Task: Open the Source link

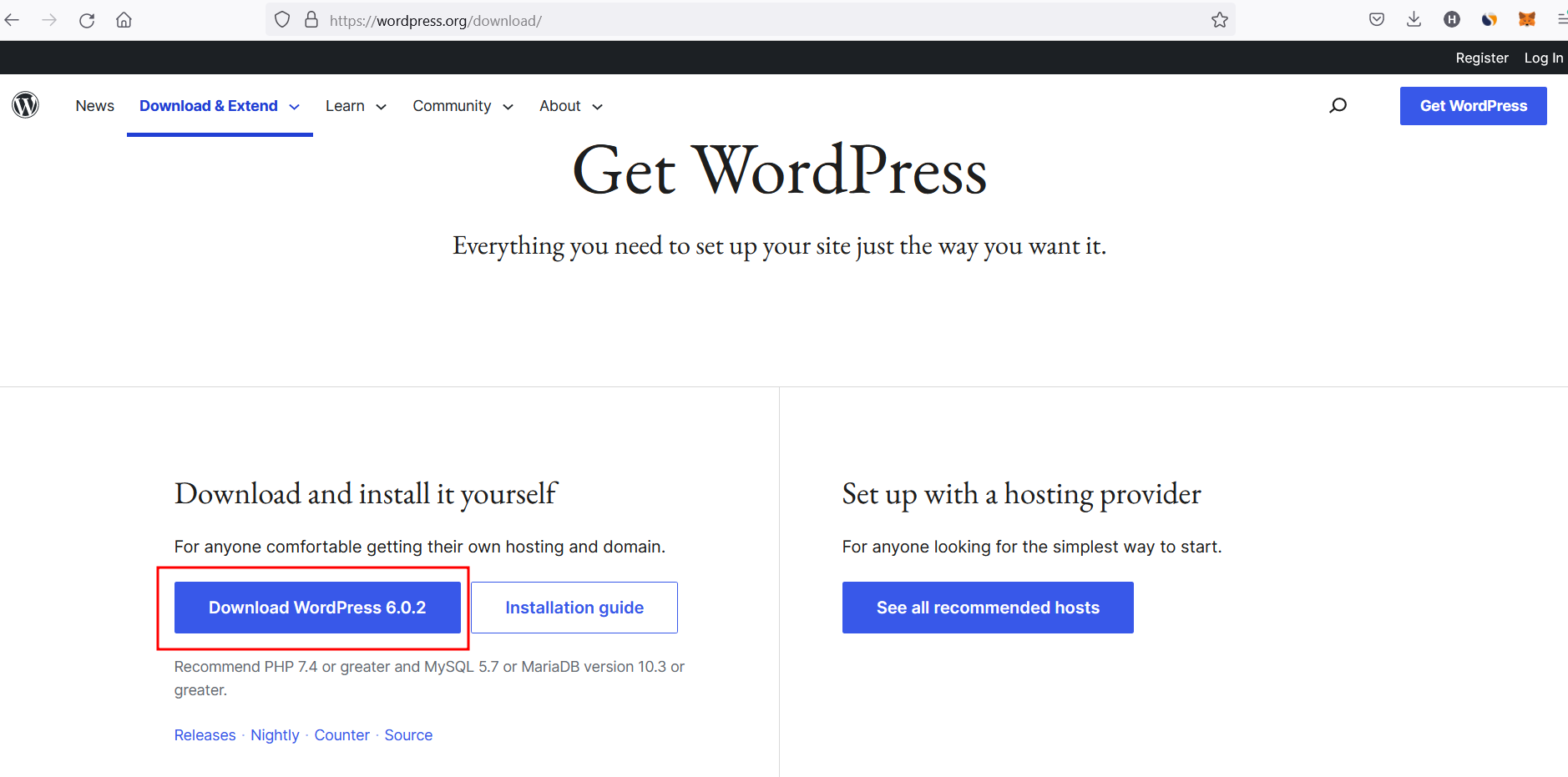Action: coord(408,735)
